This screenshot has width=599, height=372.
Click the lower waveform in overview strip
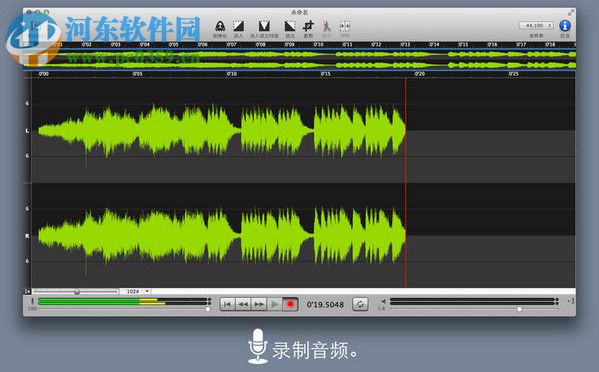pyautogui.click(x=300, y=65)
